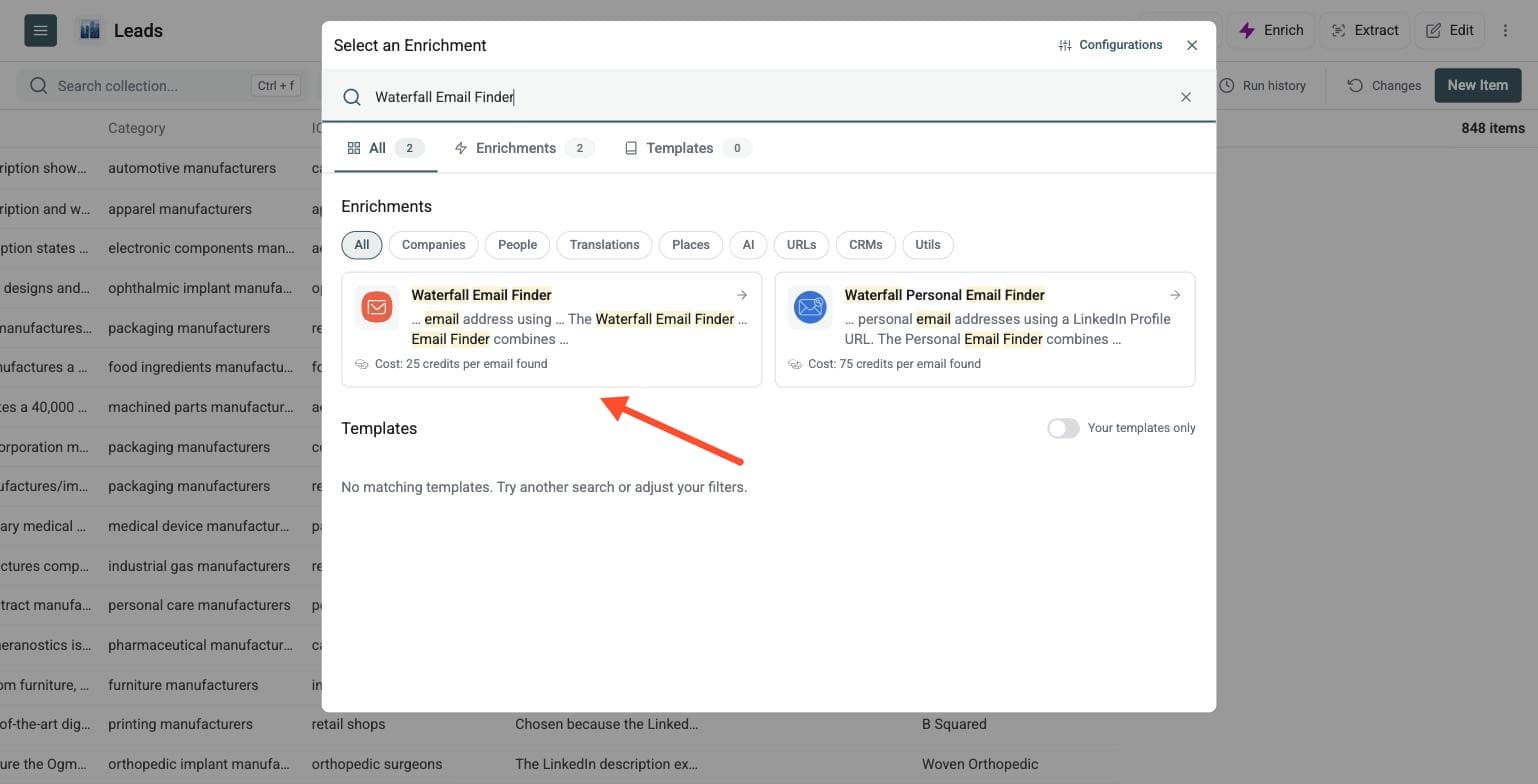Click the B Squared cell
The width and height of the screenshot is (1538, 784).
coord(954,724)
